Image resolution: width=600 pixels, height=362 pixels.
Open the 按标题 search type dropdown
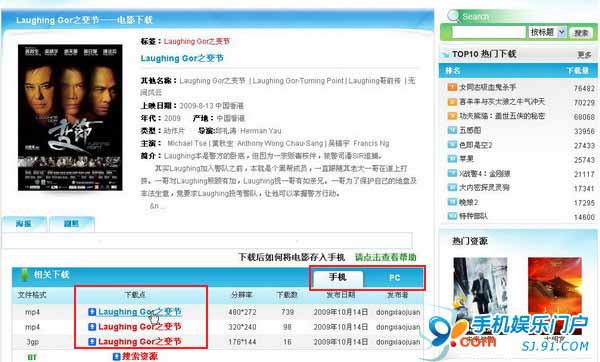pyautogui.click(x=548, y=32)
